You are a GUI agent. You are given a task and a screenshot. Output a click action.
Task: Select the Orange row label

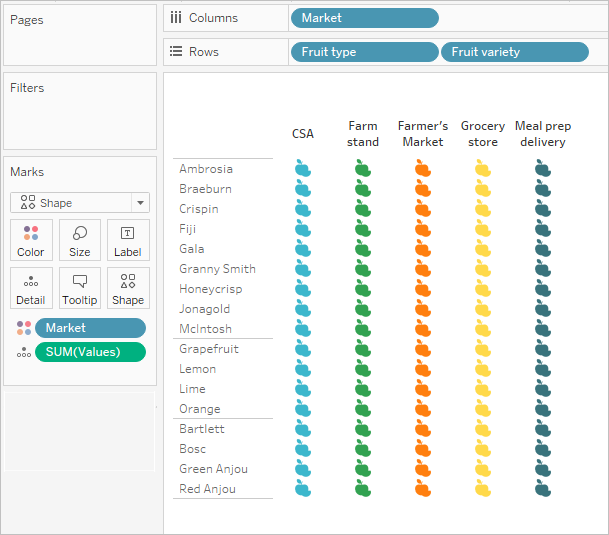point(200,409)
